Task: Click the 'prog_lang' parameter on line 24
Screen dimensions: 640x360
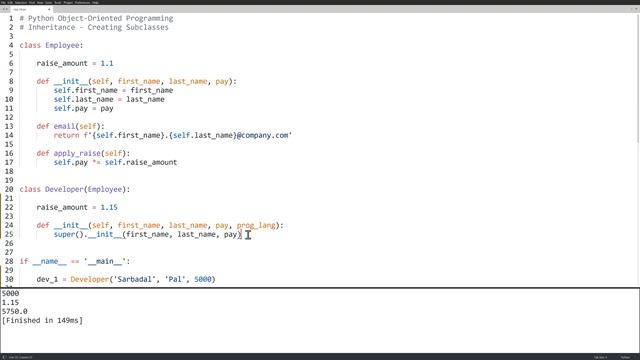Action: pos(256,225)
